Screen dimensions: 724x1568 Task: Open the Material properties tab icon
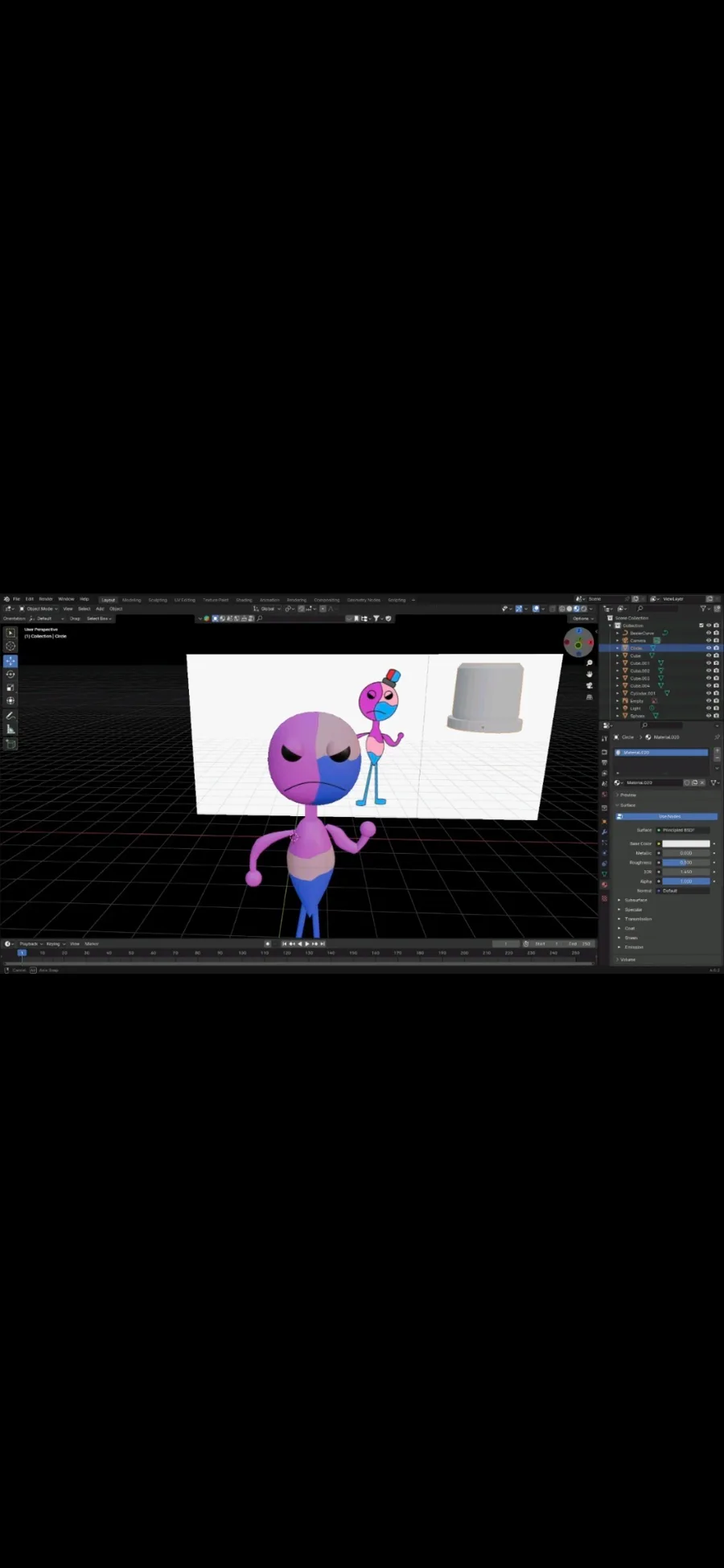[x=604, y=885]
